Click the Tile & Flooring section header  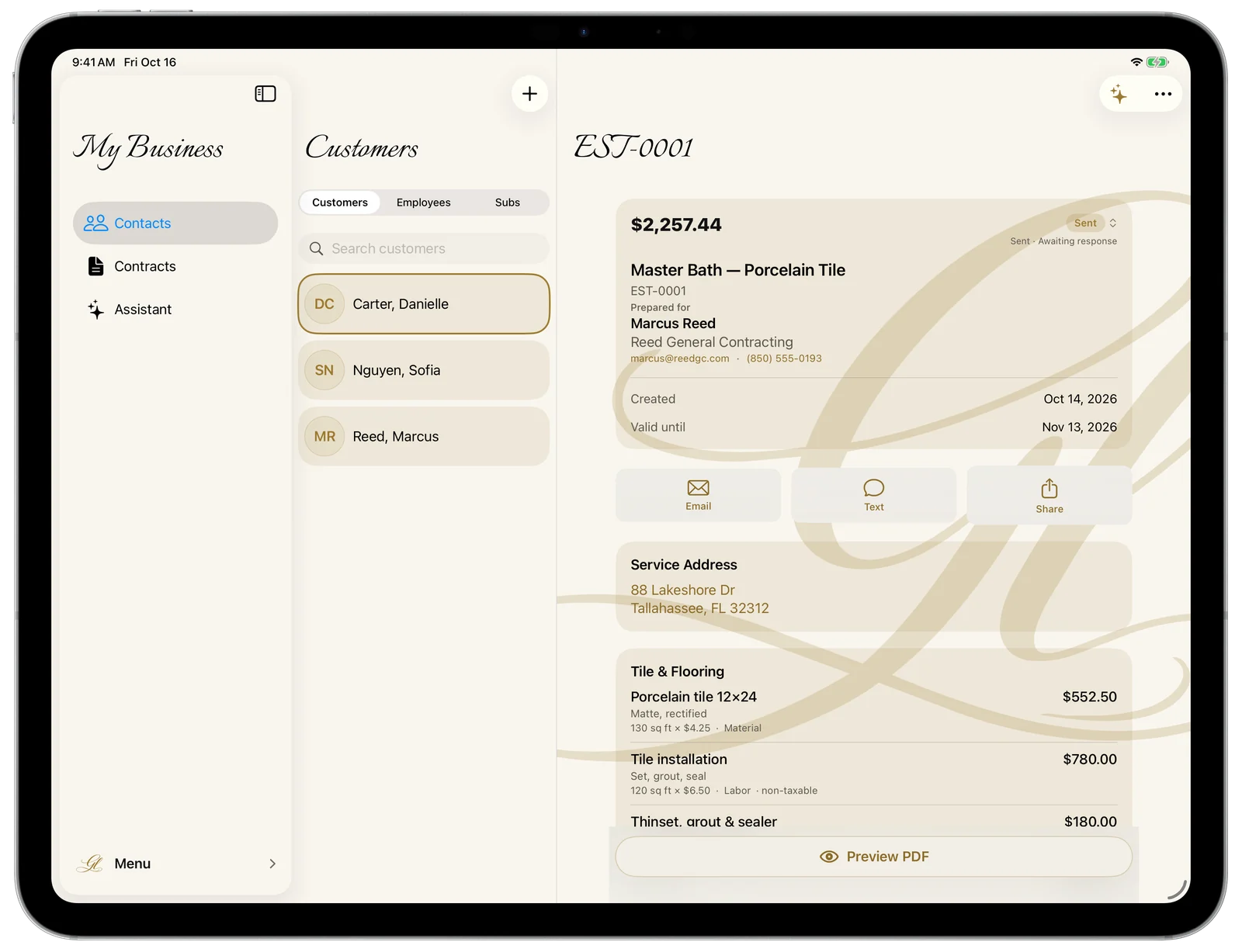[x=678, y=672]
